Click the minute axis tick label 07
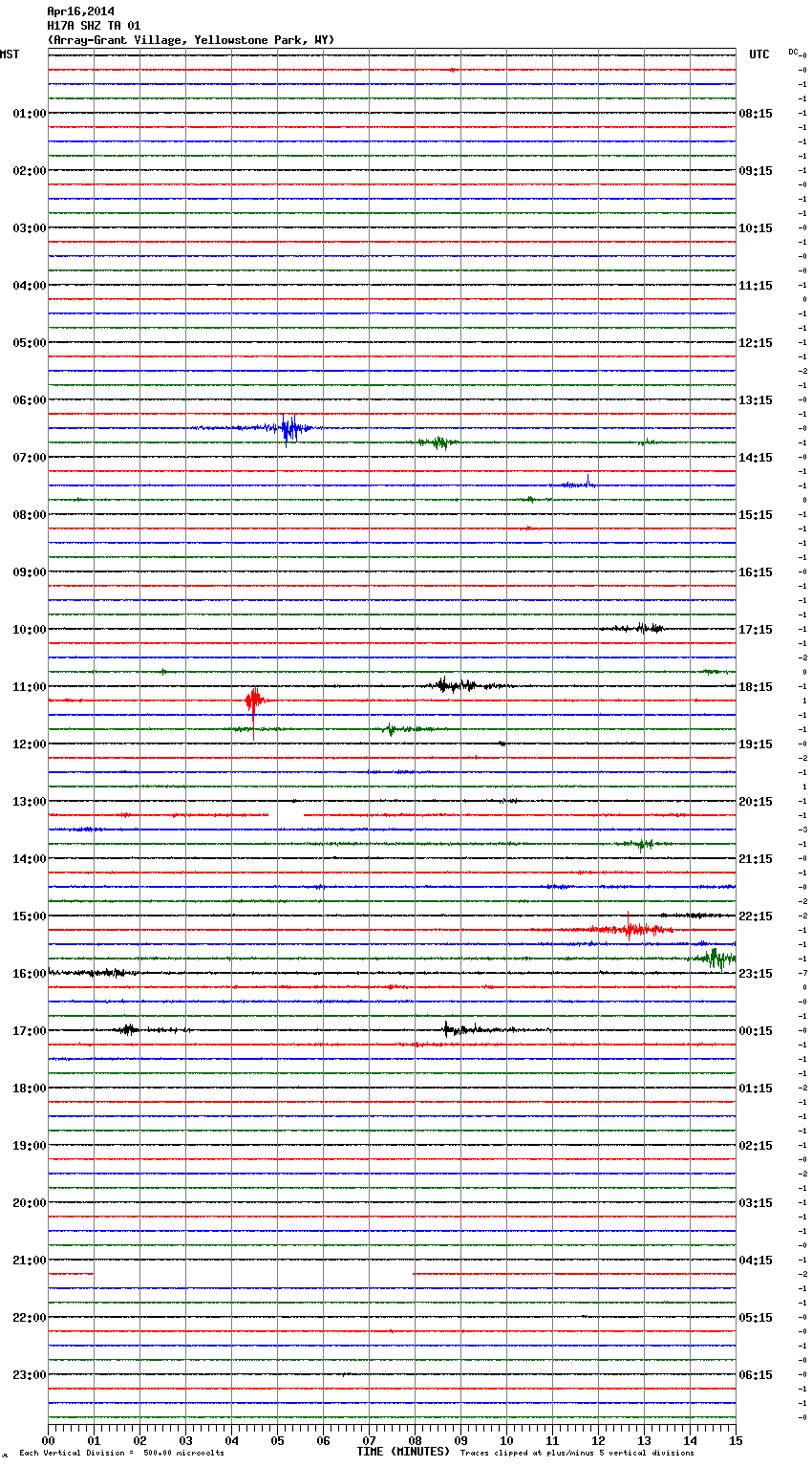This screenshot has width=812, height=1466. [x=369, y=1440]
